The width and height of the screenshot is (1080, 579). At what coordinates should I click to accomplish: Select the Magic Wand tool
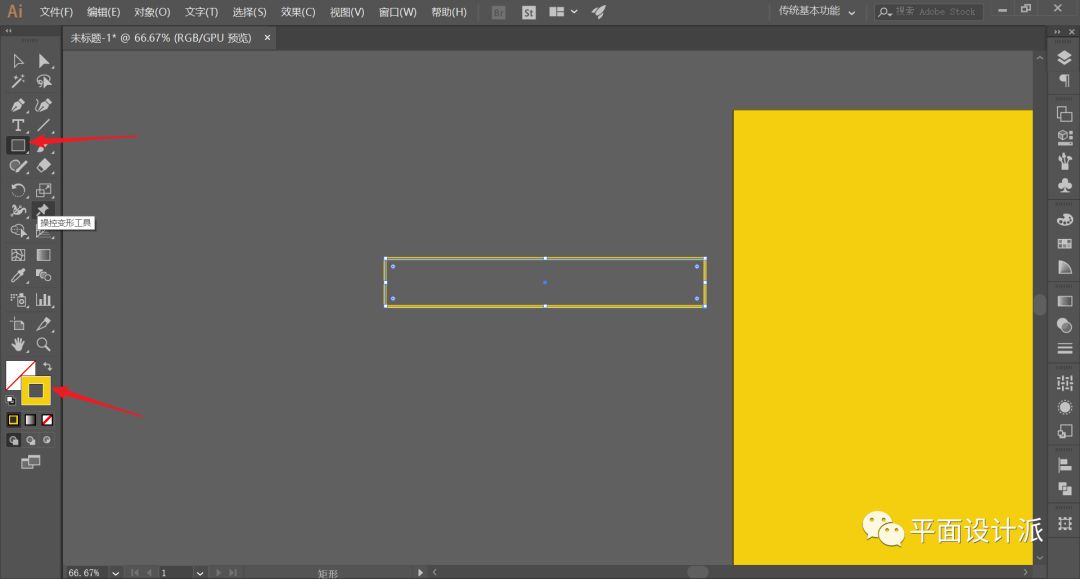click(18, 82)
